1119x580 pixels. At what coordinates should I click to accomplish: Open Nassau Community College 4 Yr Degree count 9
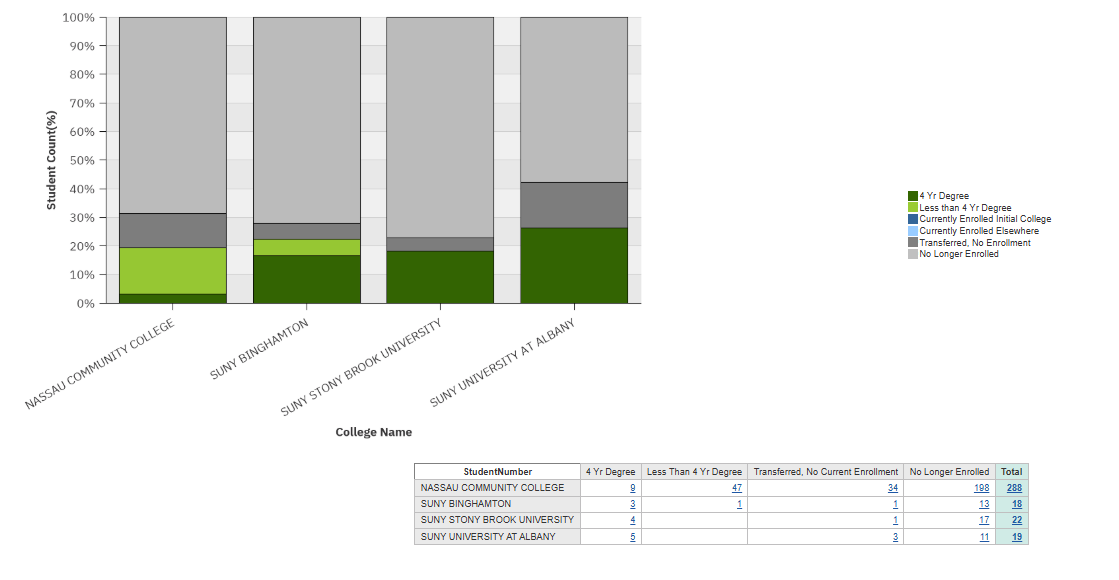(632, 488)
